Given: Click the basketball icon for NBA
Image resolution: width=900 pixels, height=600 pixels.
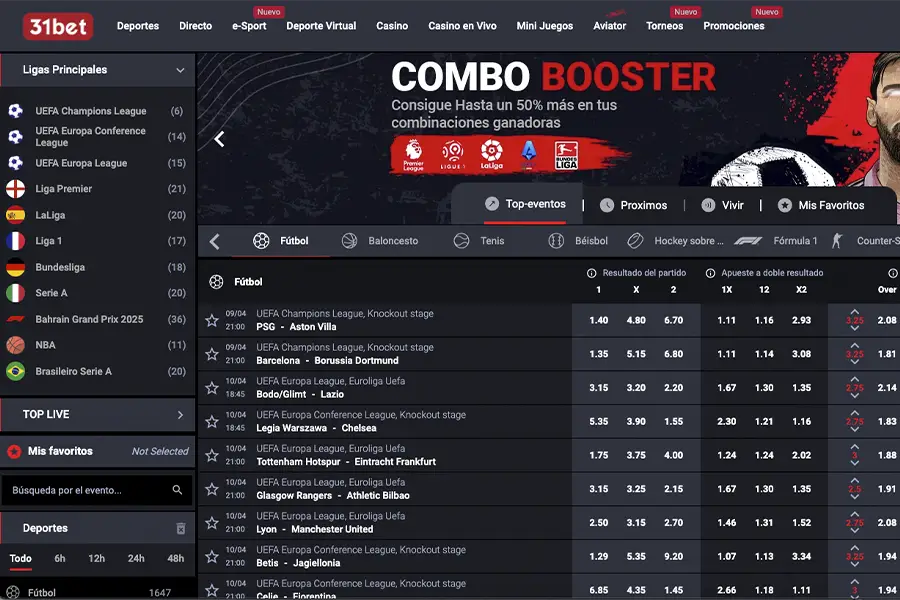Looking at the screenshot, I should click(x=15, y=345).
